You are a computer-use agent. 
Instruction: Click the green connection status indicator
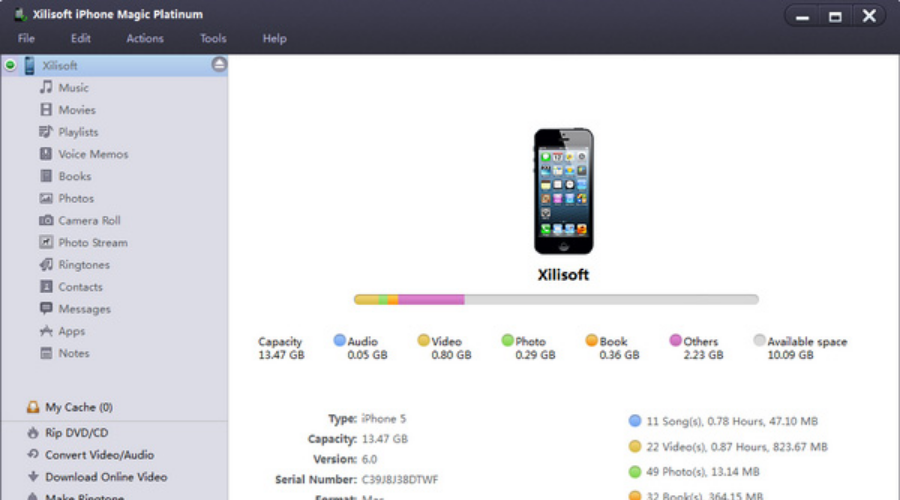click(x=10, y=65)
